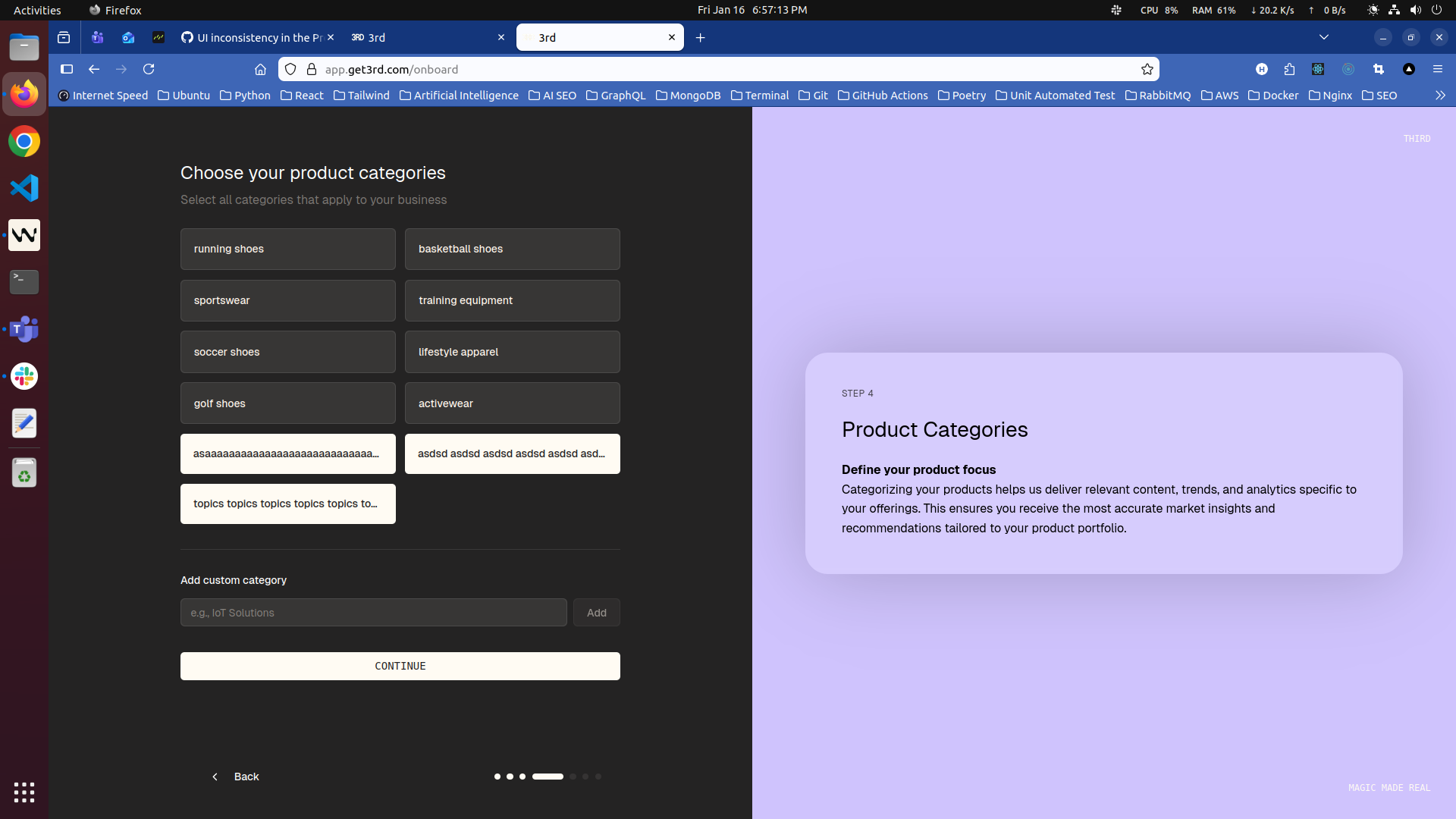Switch to the GitHub UI inconsistency tab

click(x=254, y=37)
